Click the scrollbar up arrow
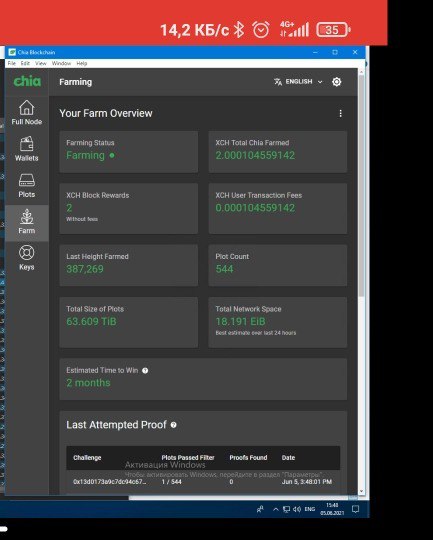433x540 pixels. coord(361,72)
